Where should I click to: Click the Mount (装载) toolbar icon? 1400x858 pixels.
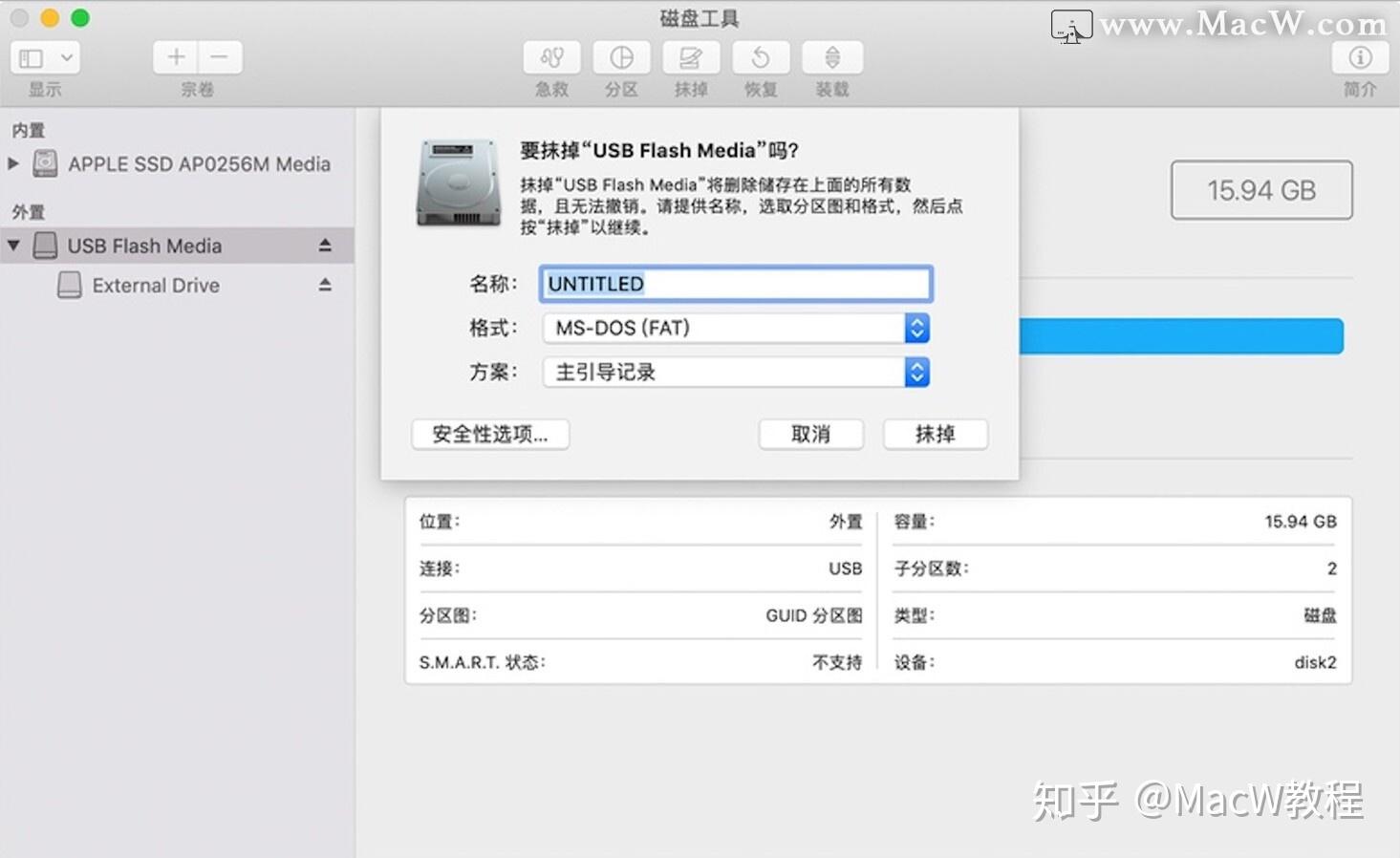point(832,58)
